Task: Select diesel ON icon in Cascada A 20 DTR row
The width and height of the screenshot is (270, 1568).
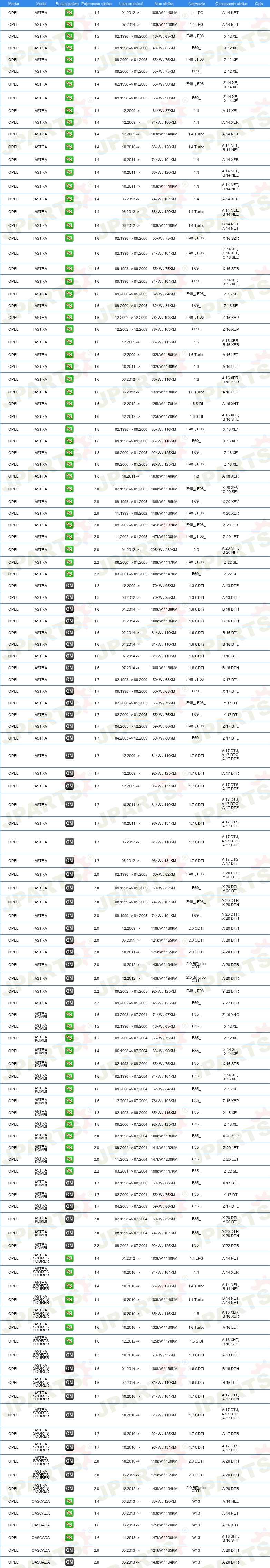Action: [69, 1562]
